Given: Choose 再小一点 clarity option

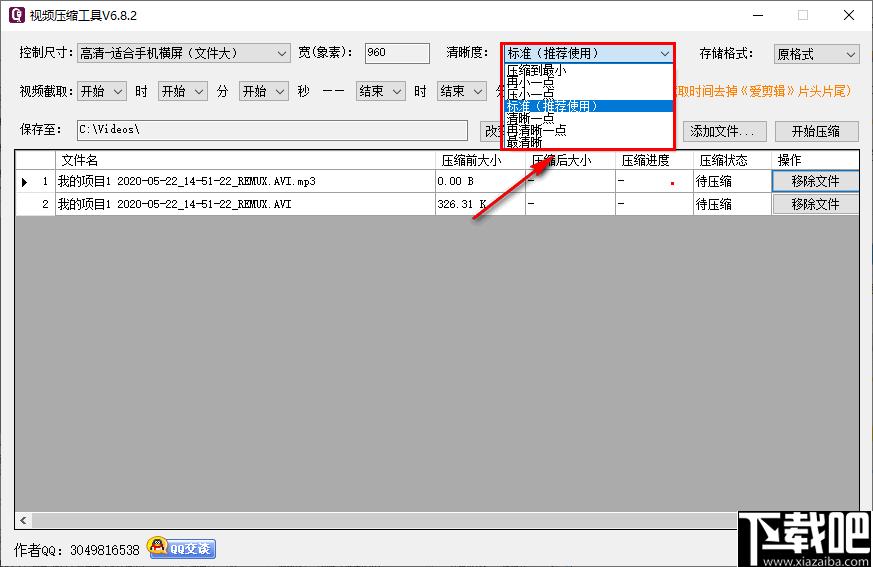Looking at the screenshot, I should pyautogui.click(x=588, y=82).
